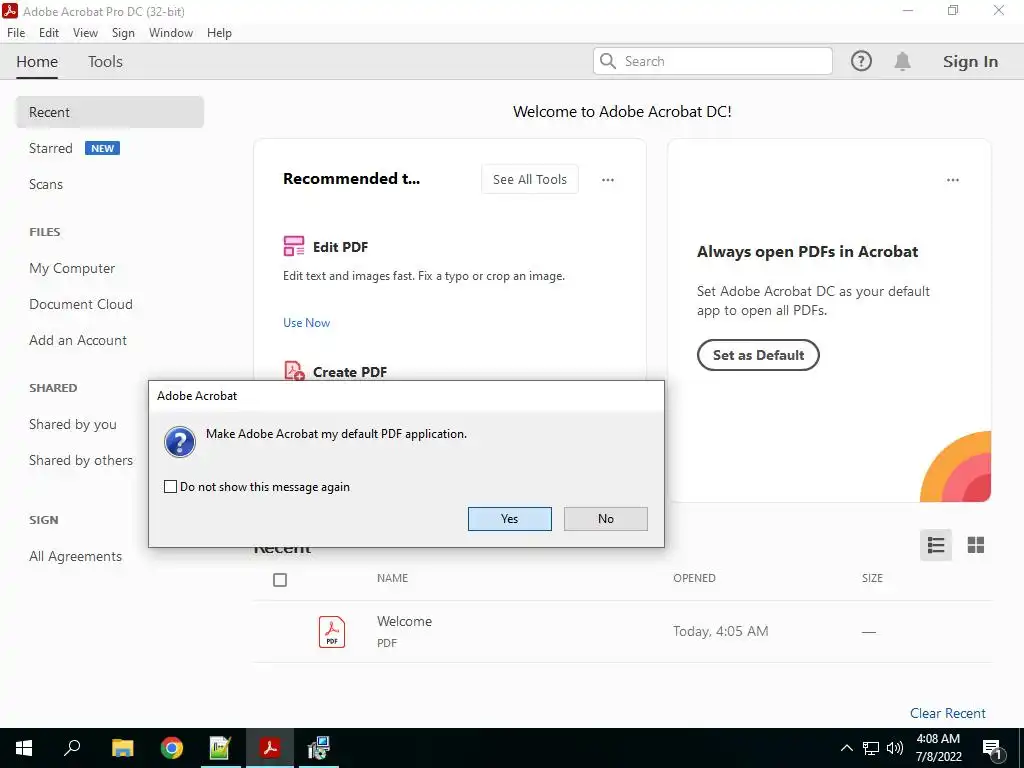1024x768 pixels.
Task: Select Recent in the sidebar
Action: [x=110, y=112]
